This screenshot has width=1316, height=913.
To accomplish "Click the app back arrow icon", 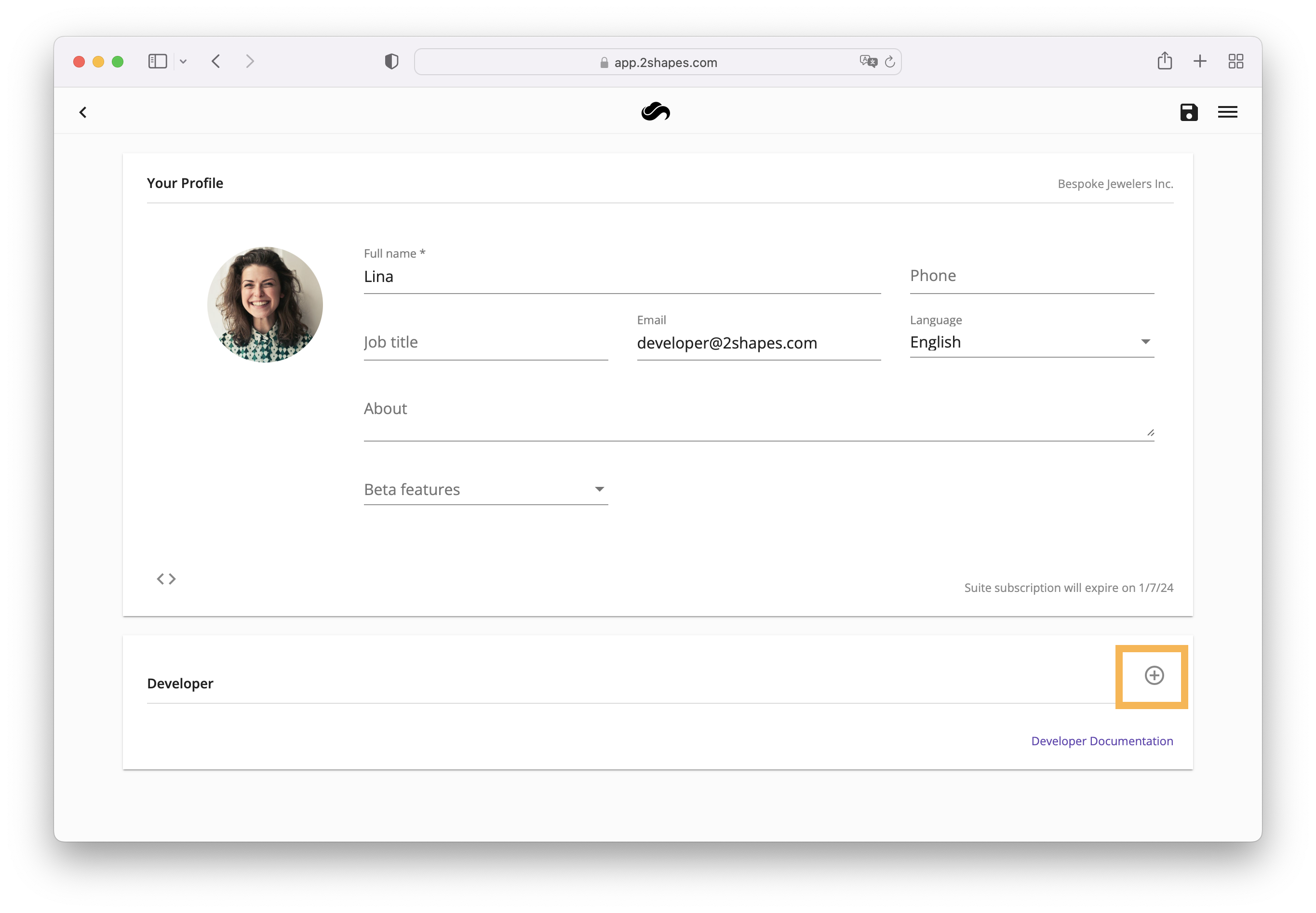I will click(83, 112).
